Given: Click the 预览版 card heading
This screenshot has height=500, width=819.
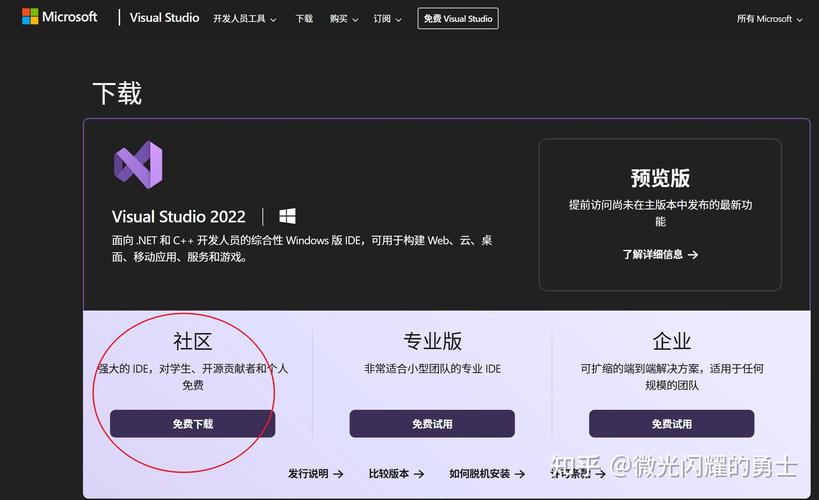Looking at the screenshot, I should [x=660, y=178].
